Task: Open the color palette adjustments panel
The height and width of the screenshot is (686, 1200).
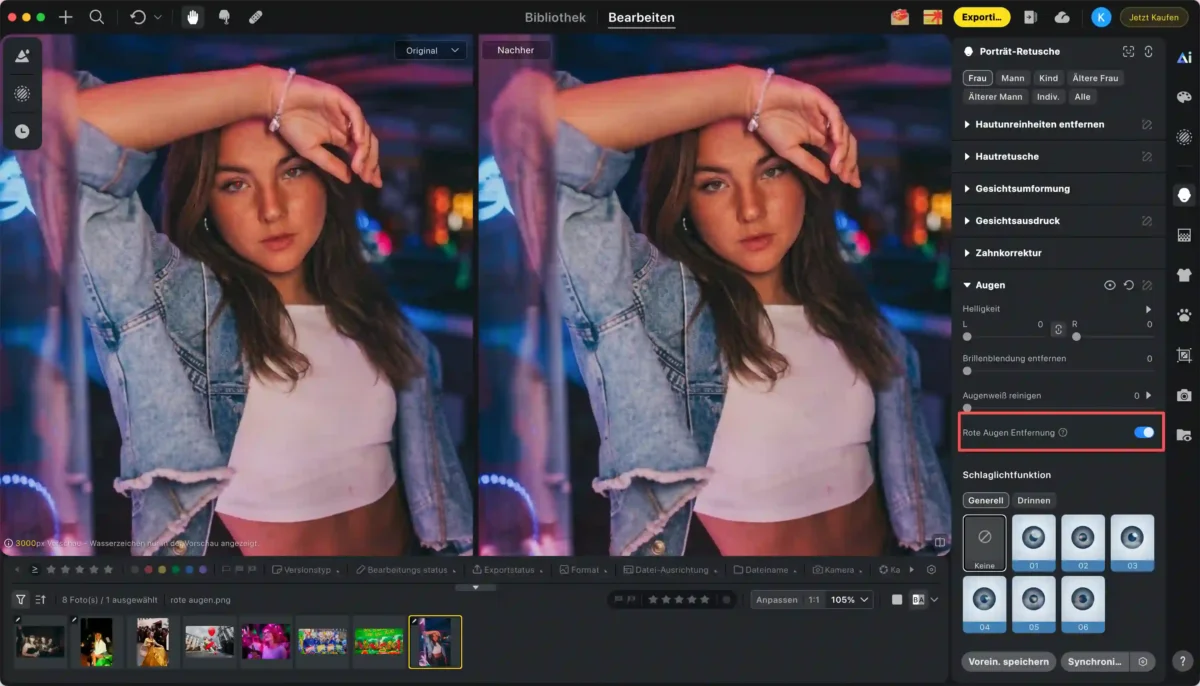Action: (1184, 97)
